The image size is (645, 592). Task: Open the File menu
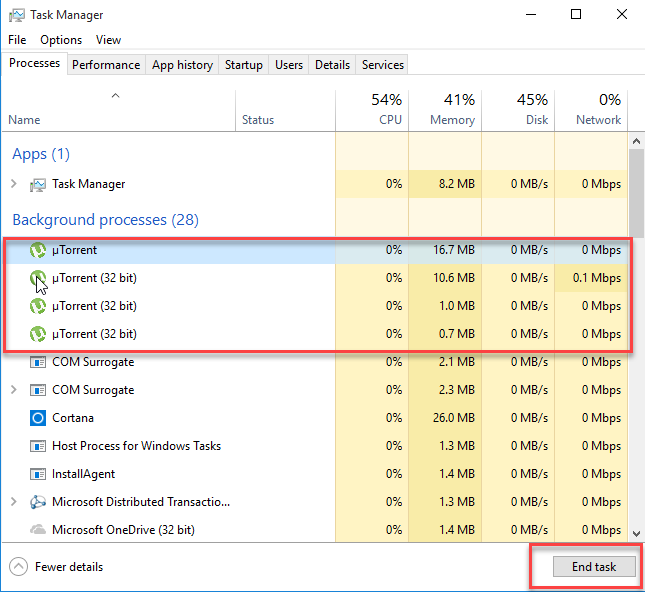[17, 40]
